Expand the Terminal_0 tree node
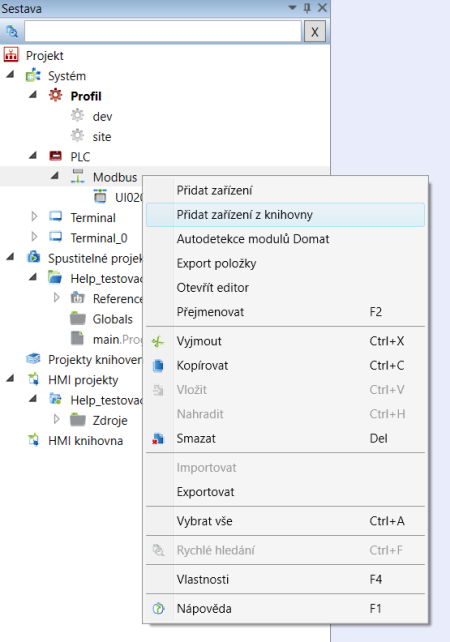Screen dimensions: 450x642 34,237
